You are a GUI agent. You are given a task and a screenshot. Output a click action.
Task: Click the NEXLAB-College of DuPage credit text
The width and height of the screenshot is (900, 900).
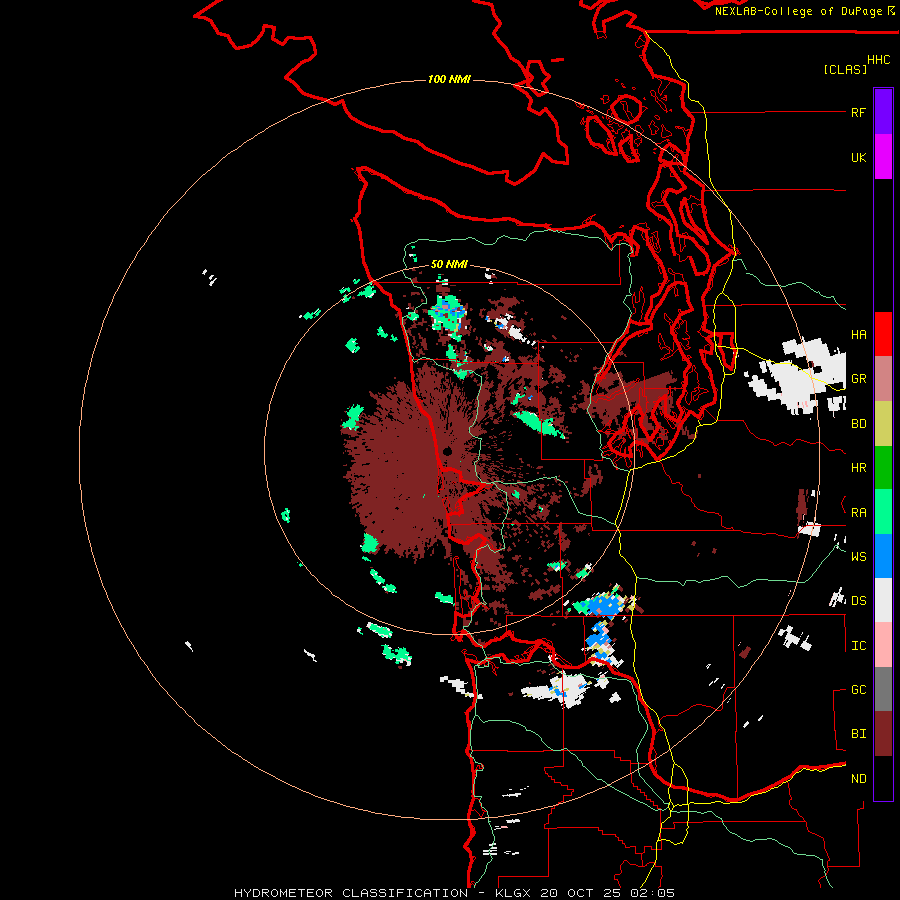798,11
